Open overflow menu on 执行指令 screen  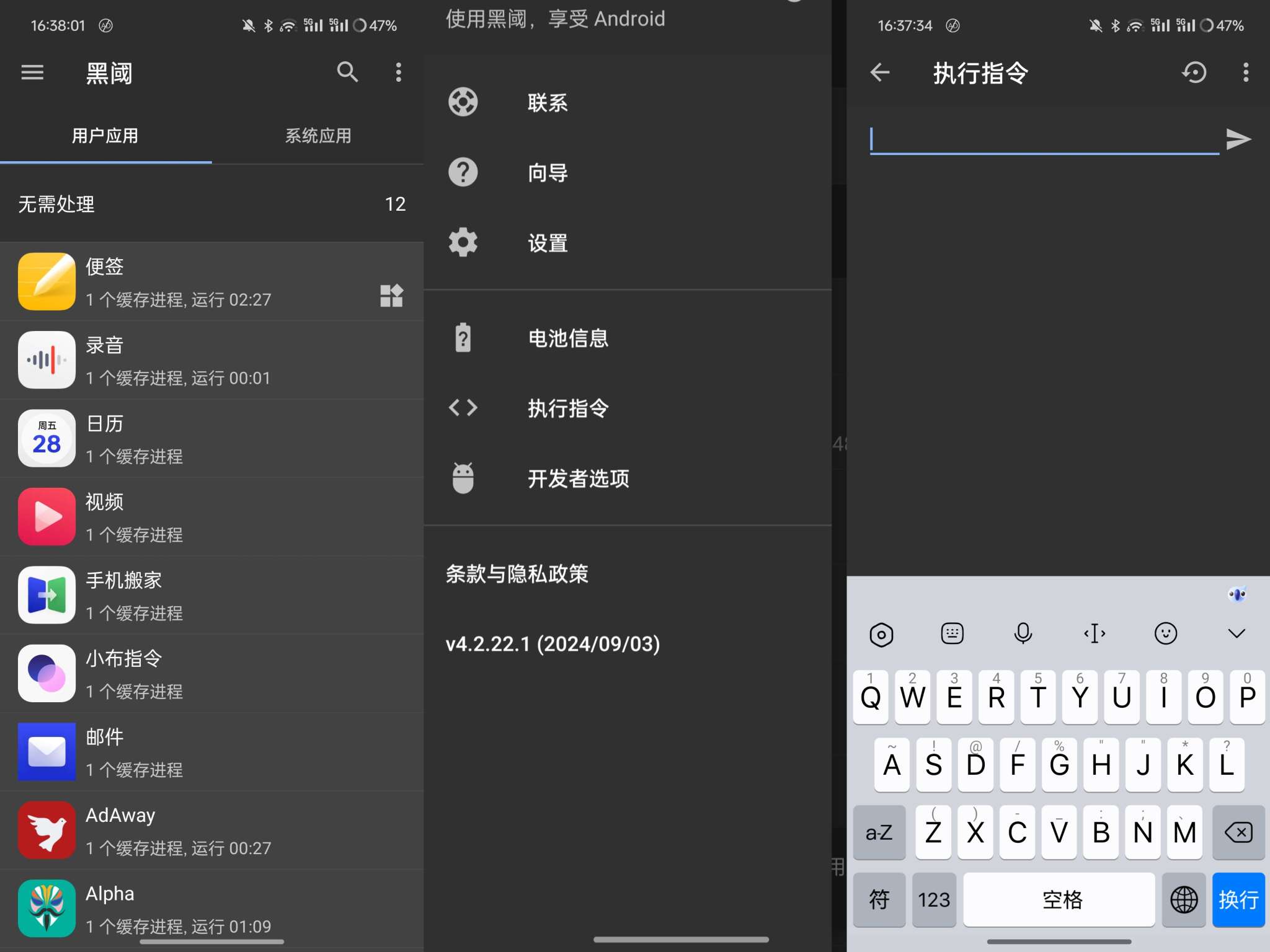1245,73
